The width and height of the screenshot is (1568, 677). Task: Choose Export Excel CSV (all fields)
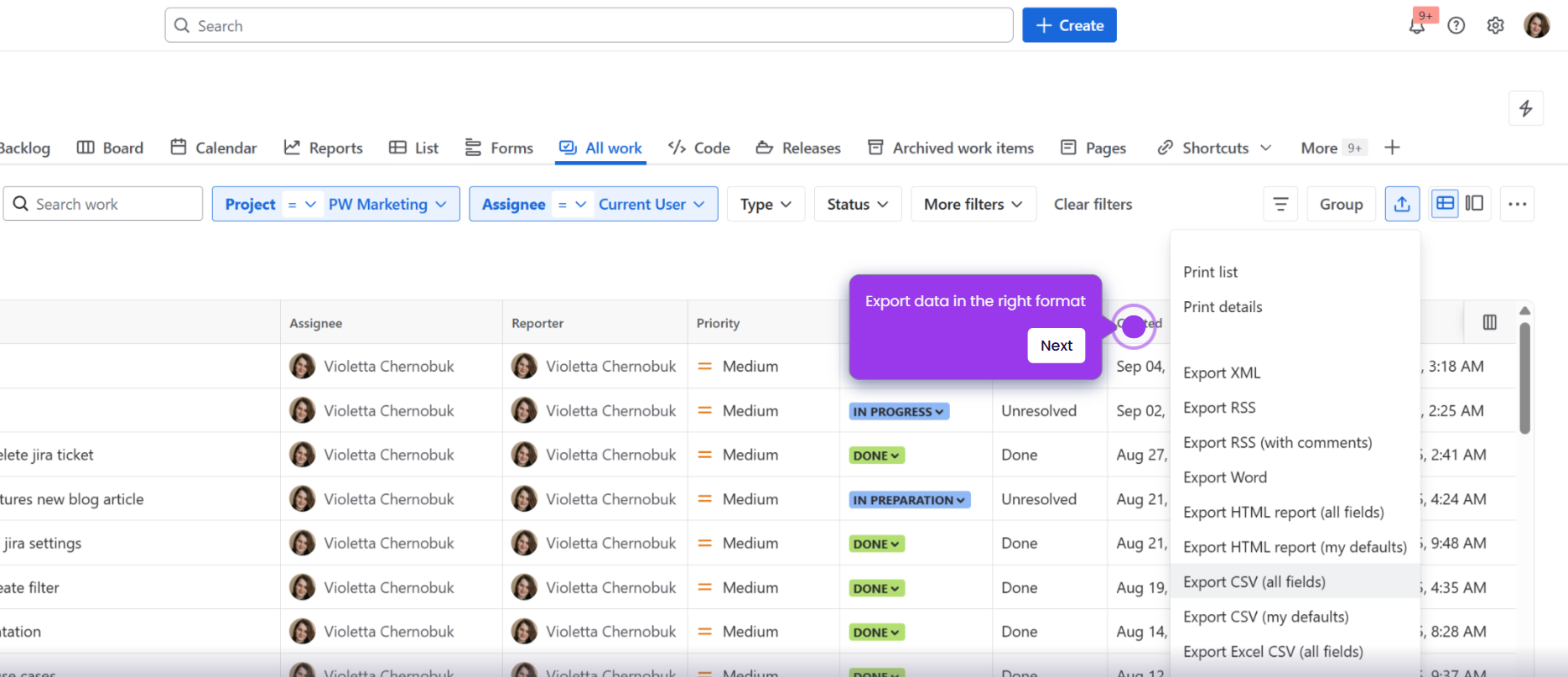[x=1295, y=652]
